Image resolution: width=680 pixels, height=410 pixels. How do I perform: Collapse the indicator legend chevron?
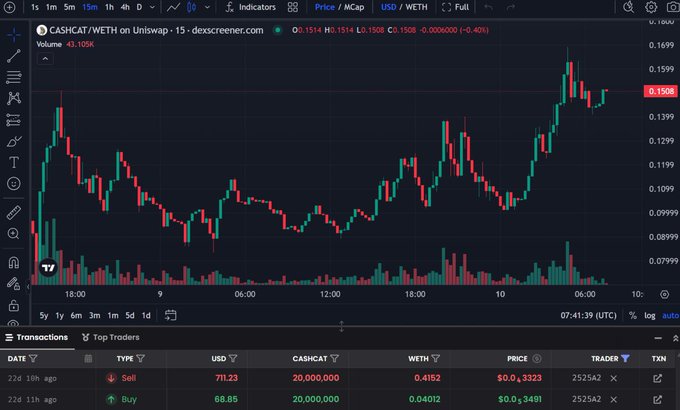[x=45, y=59]
